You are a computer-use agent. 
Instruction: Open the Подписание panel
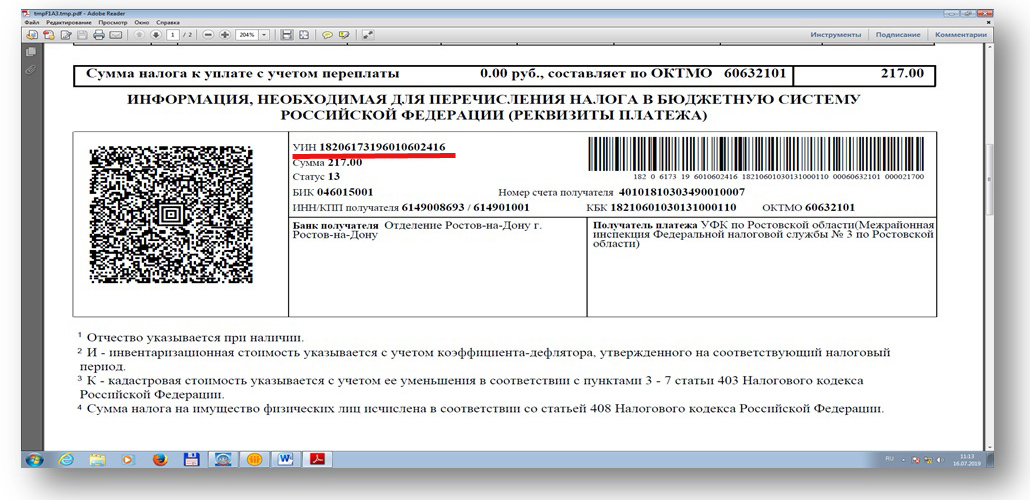(x=897, y=35)
